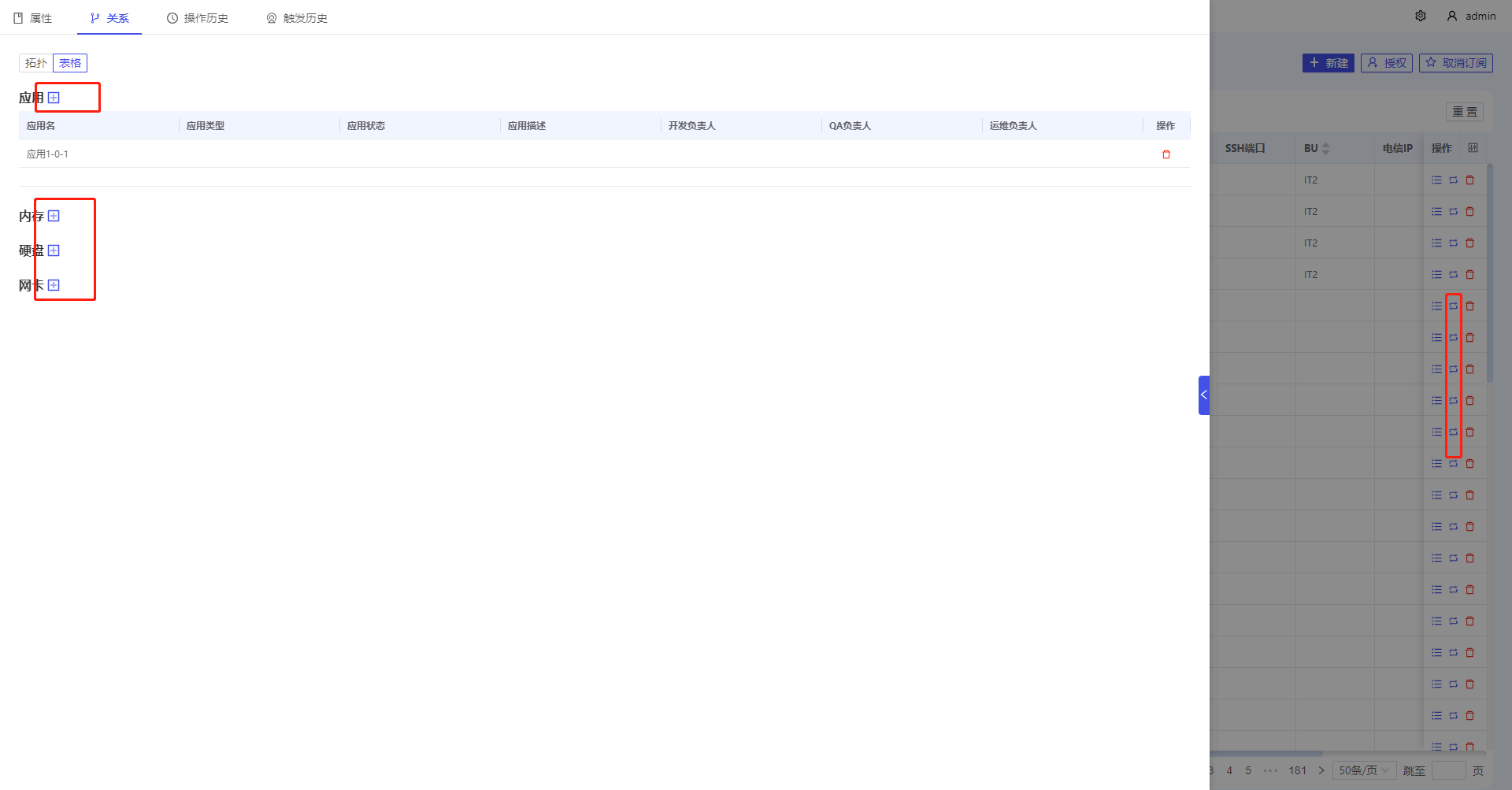Click the 新建 button
The height and width of the screenshot is (790, 1512).
click(x=1328, y=63)
